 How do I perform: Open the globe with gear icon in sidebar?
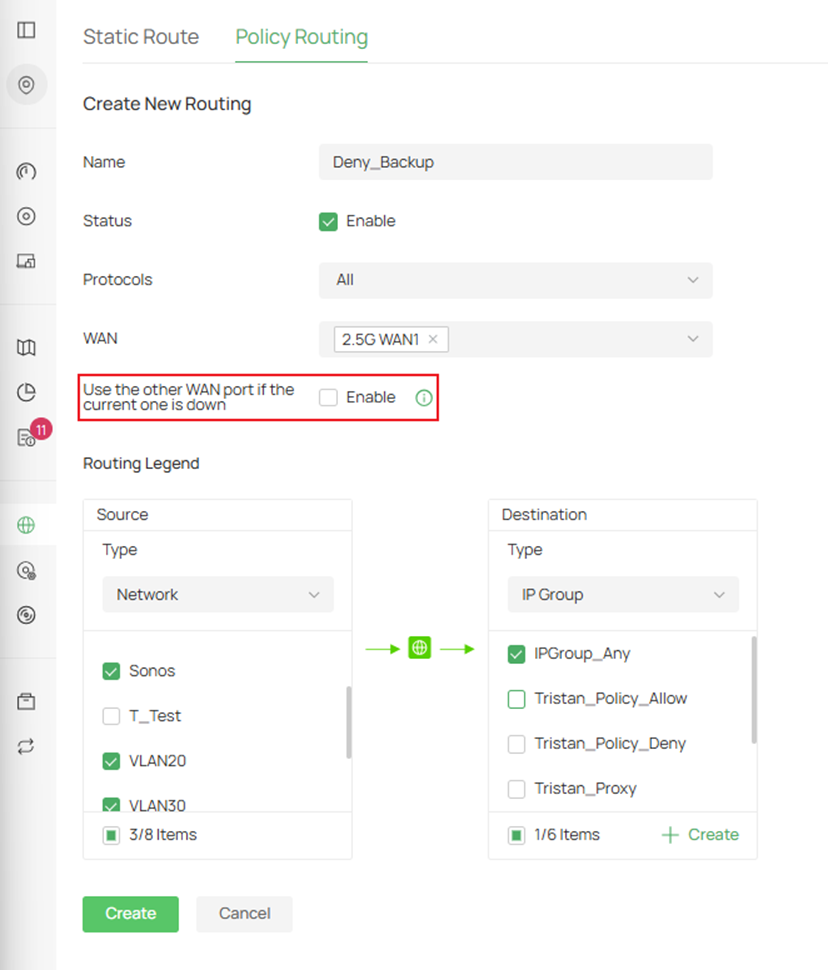point(26,570)
